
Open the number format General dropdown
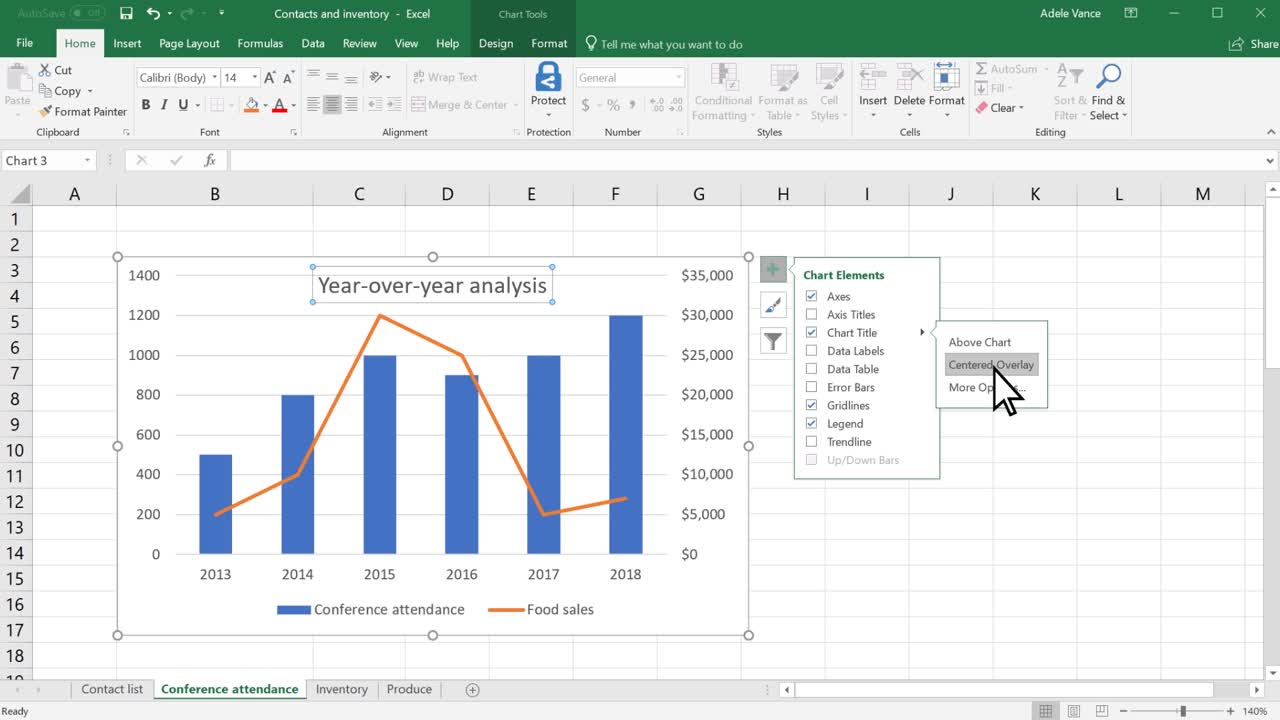pyautogui.click(x=678, y=77)
